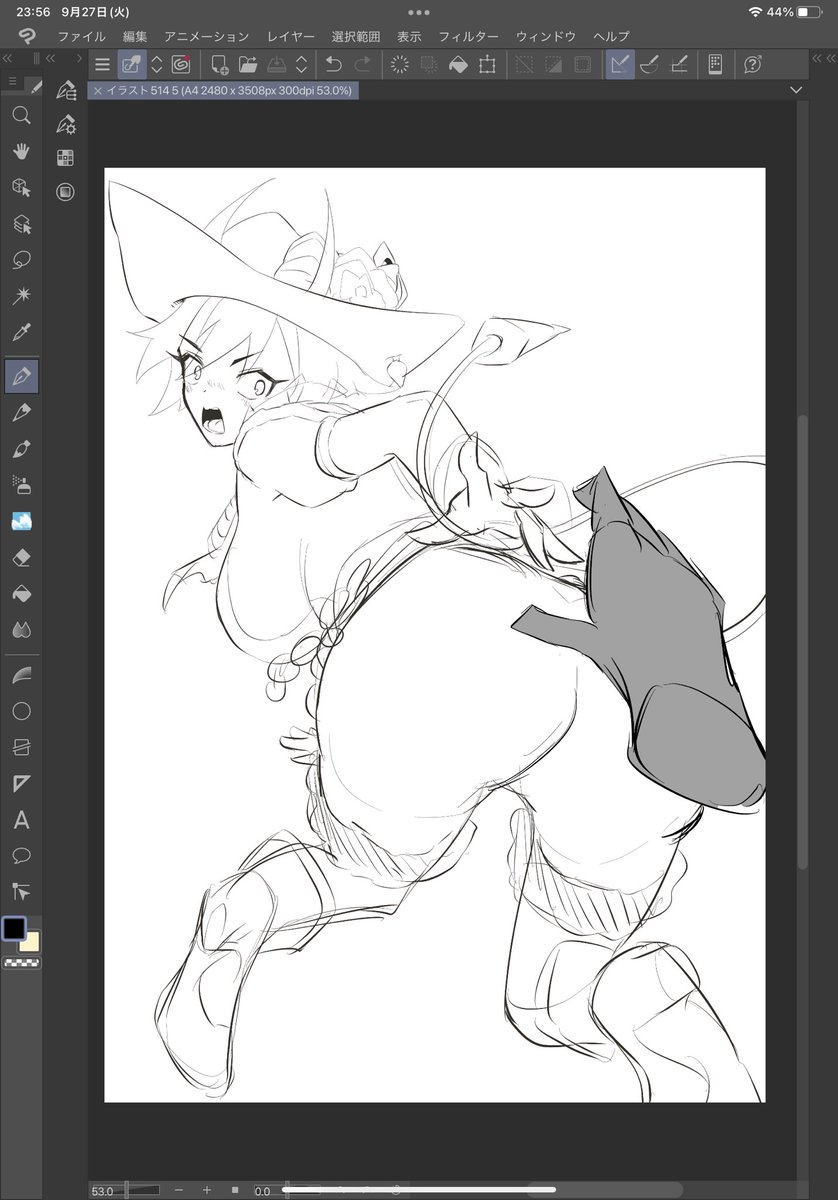This screenshot has width=838, height=1200.
Task: Toggle Snap to Special Ruler
Action: pos(649,65)
